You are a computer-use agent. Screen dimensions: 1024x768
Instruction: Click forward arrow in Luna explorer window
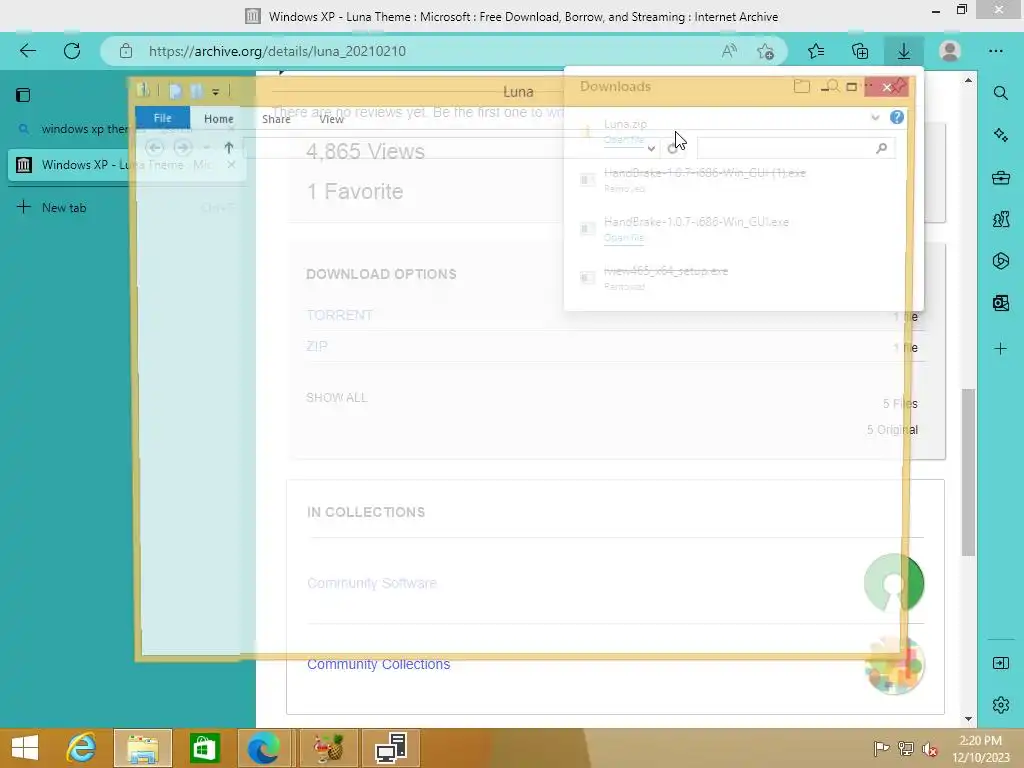point(183,148)
